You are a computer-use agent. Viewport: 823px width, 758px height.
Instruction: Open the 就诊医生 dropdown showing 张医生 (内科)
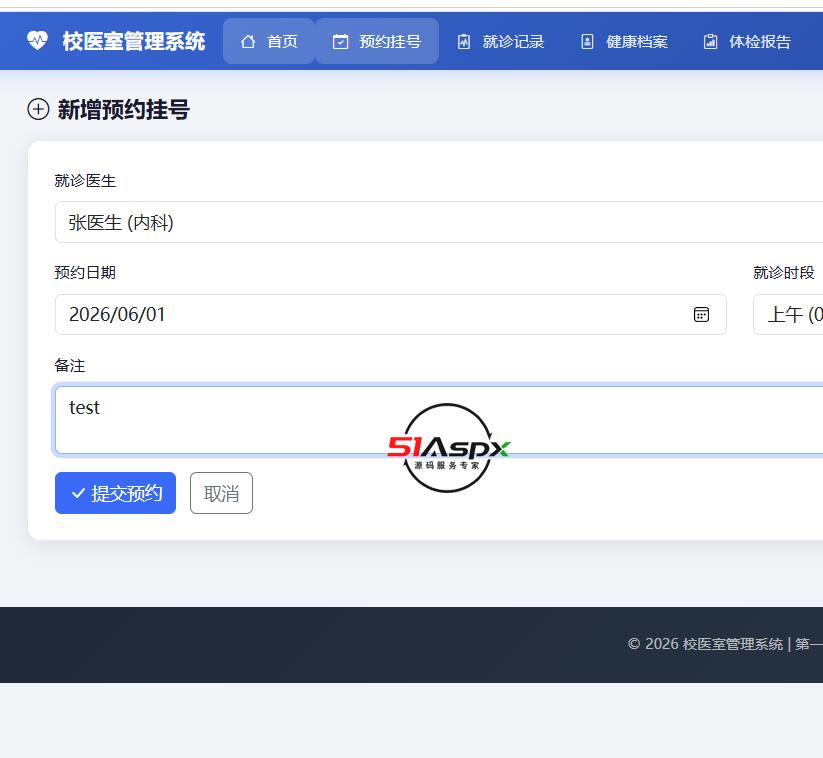point(439,222)
